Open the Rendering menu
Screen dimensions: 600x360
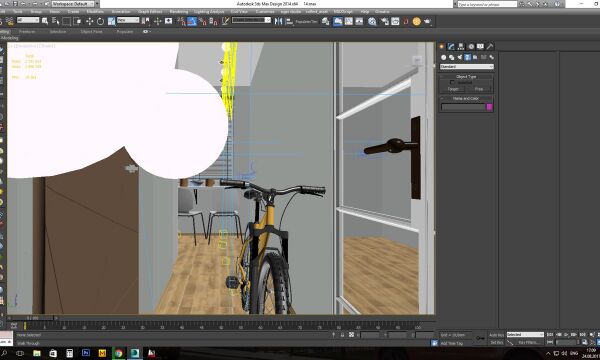179,12
